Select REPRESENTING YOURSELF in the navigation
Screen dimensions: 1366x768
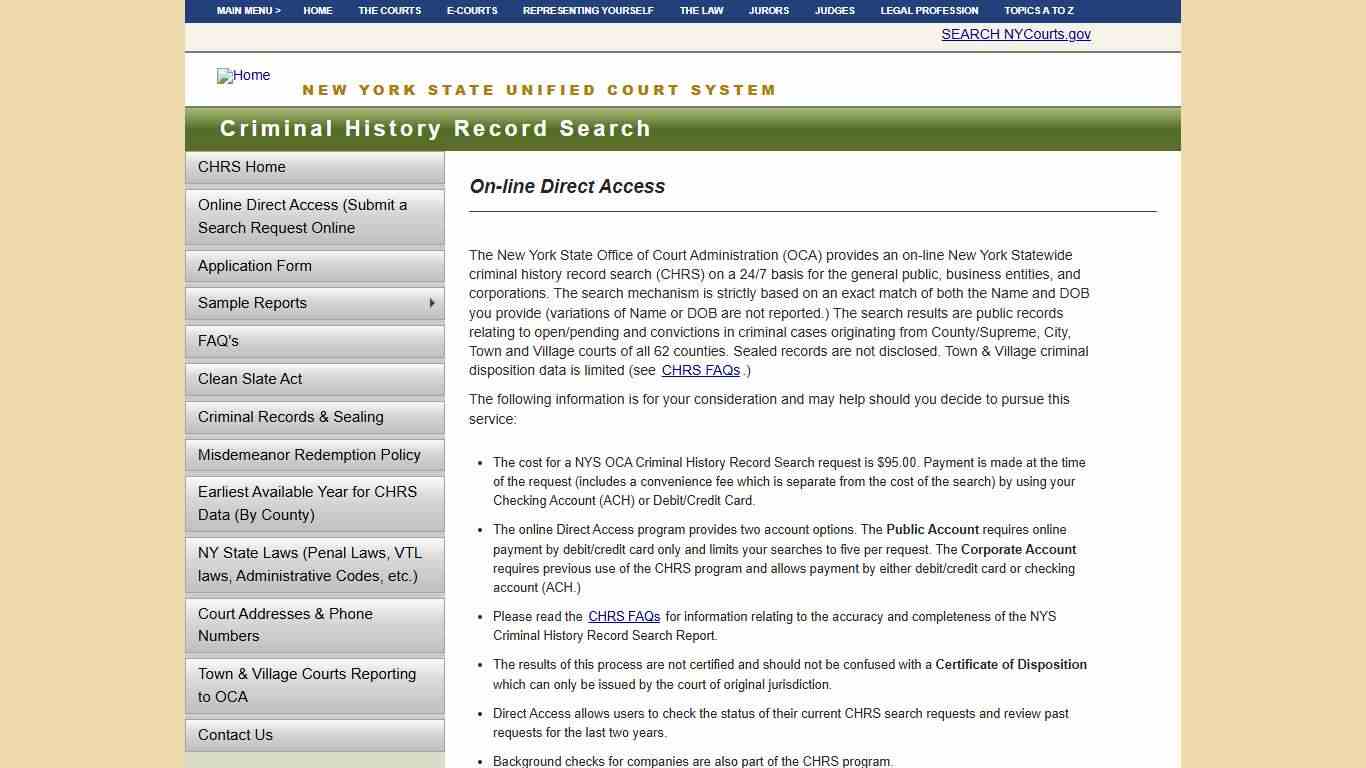click(x=587, y=11)
